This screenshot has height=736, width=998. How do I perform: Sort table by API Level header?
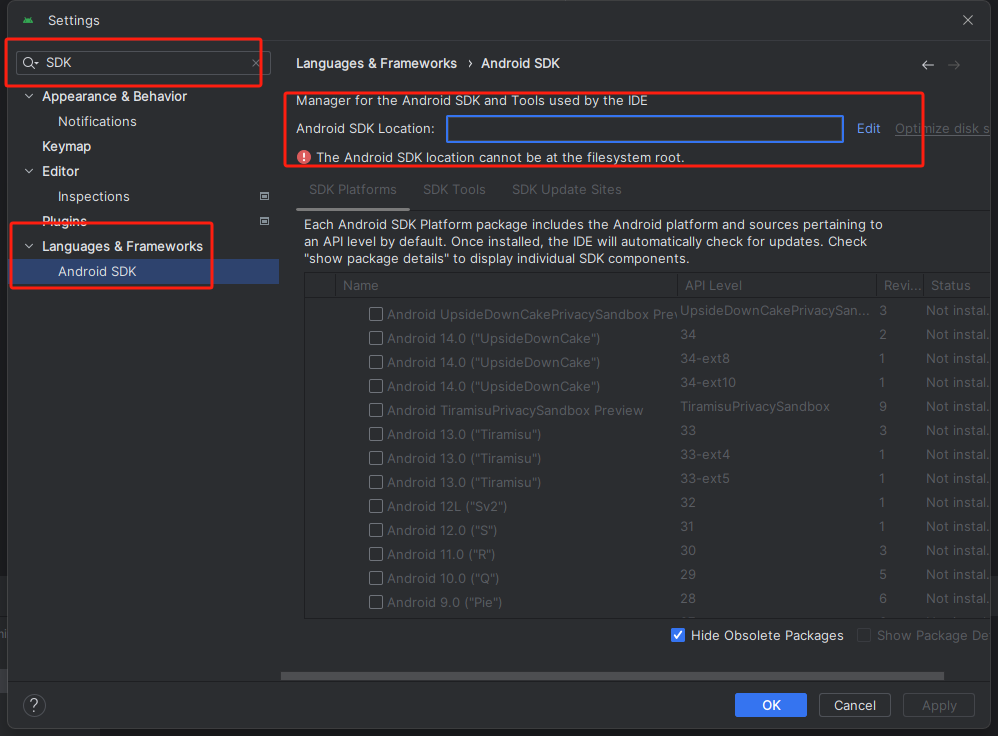tap(777, 285)
